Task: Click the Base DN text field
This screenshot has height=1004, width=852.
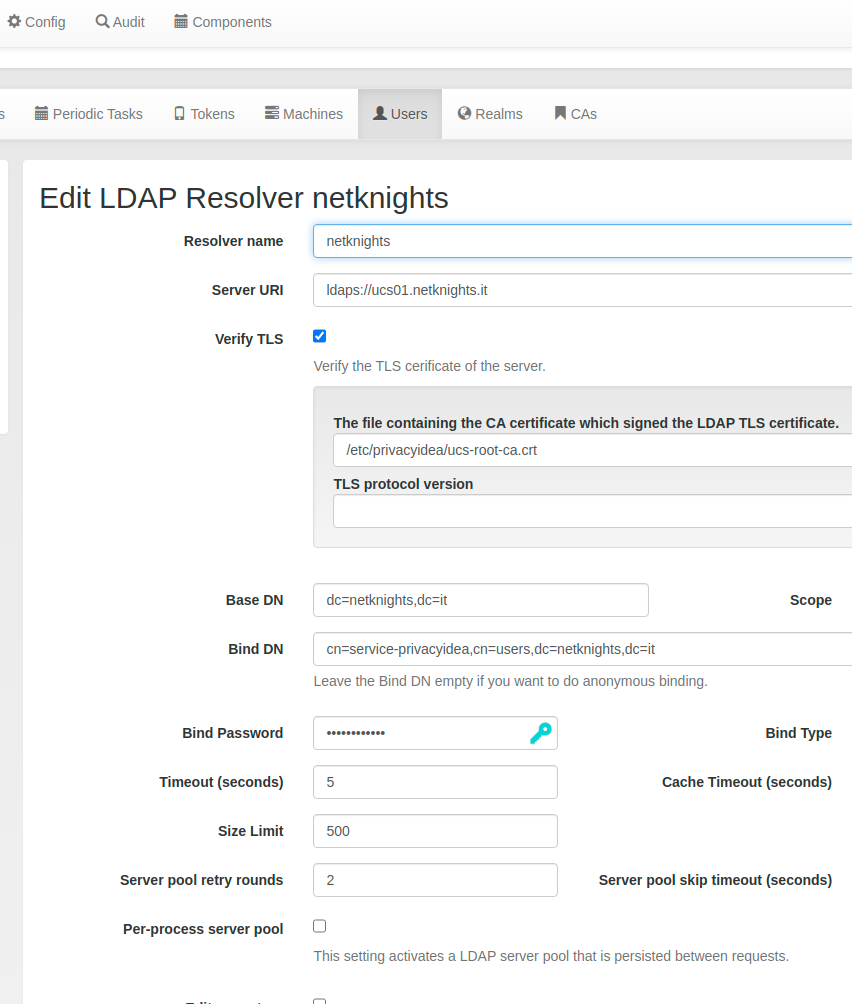Action: click(480, 600)
